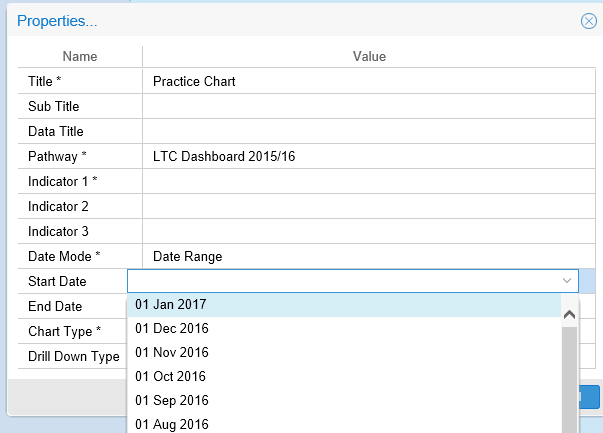Select 01 Oct 2016 start date
This screenshot has height=433, width=603.
pos(170,376)
